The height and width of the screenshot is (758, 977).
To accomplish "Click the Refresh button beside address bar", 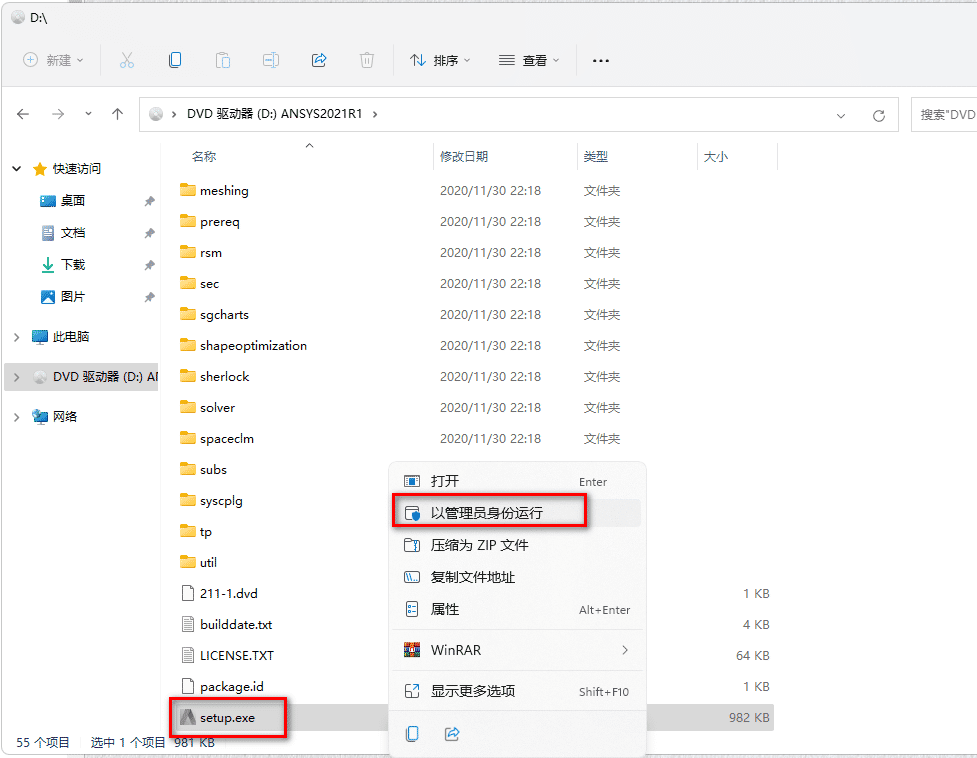I will pyautogui.click(x=879, y=115).
